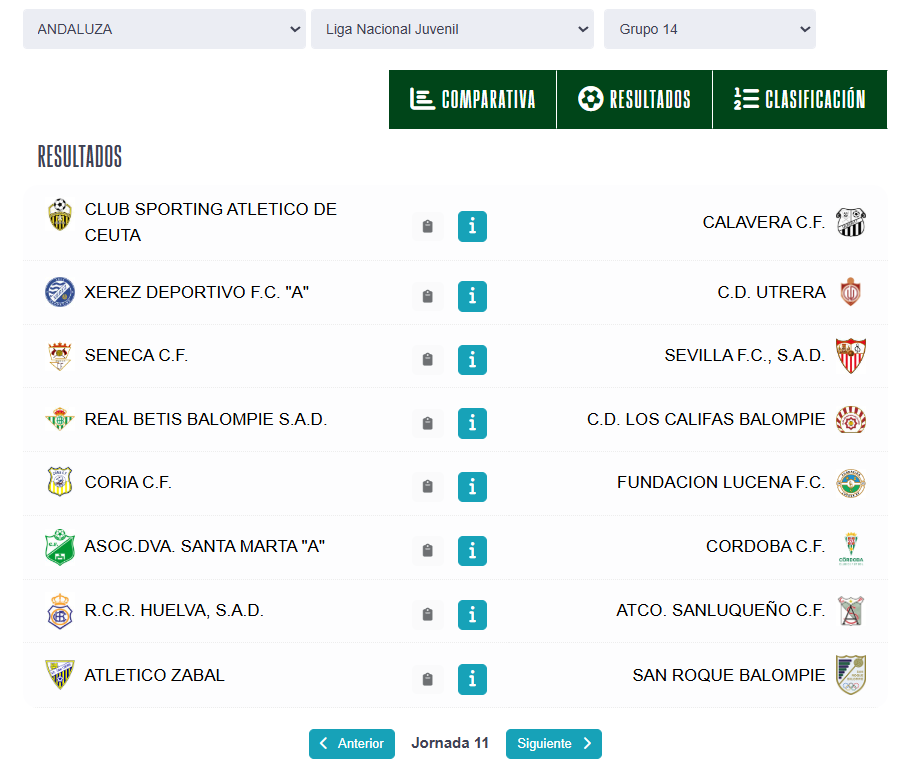Viewport: 900px width, 769px height.
Task: Click the Xerez Deportivo club crest
Action: tap(60, 292)
